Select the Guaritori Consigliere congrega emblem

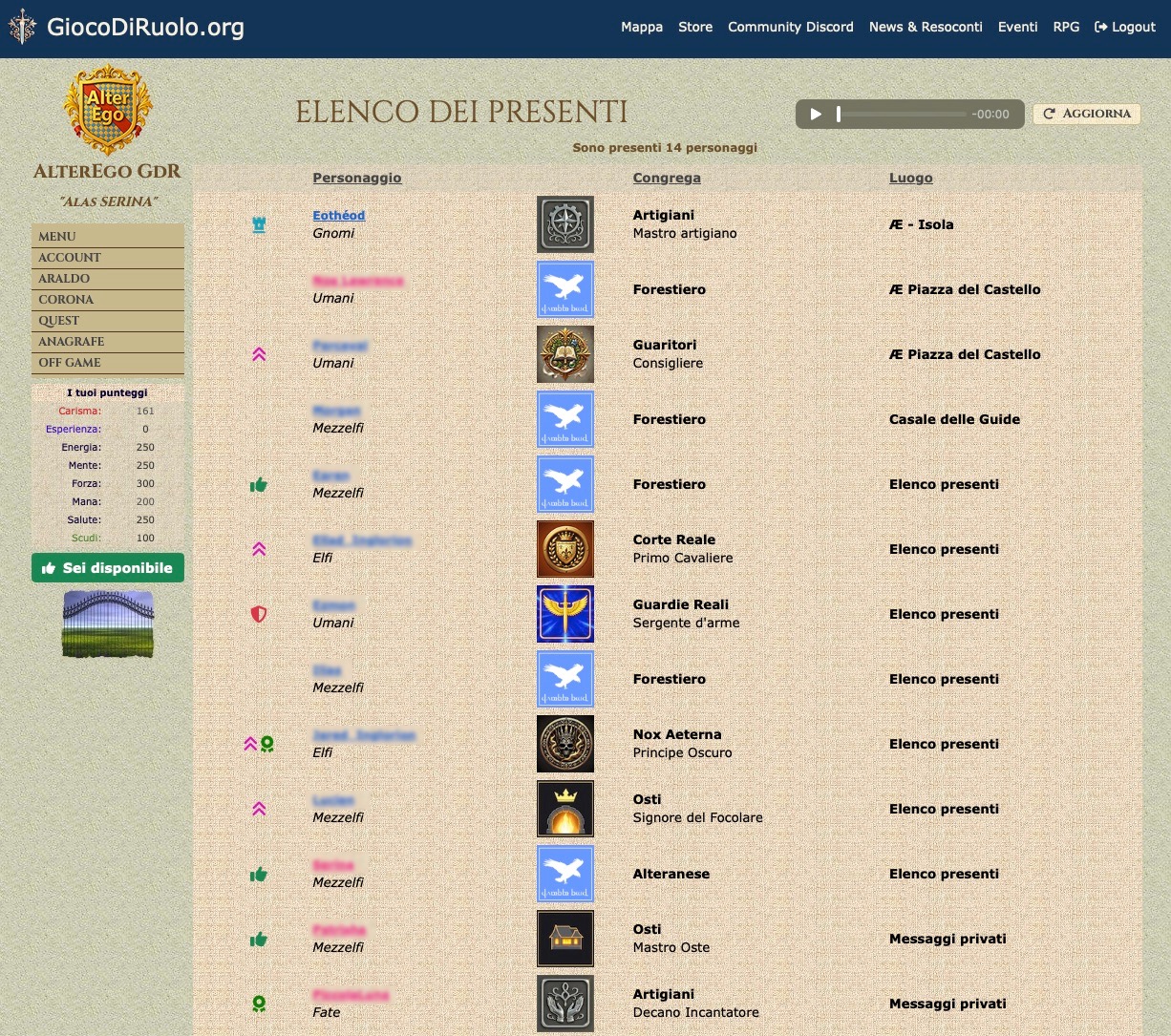[x=564, y=354]
